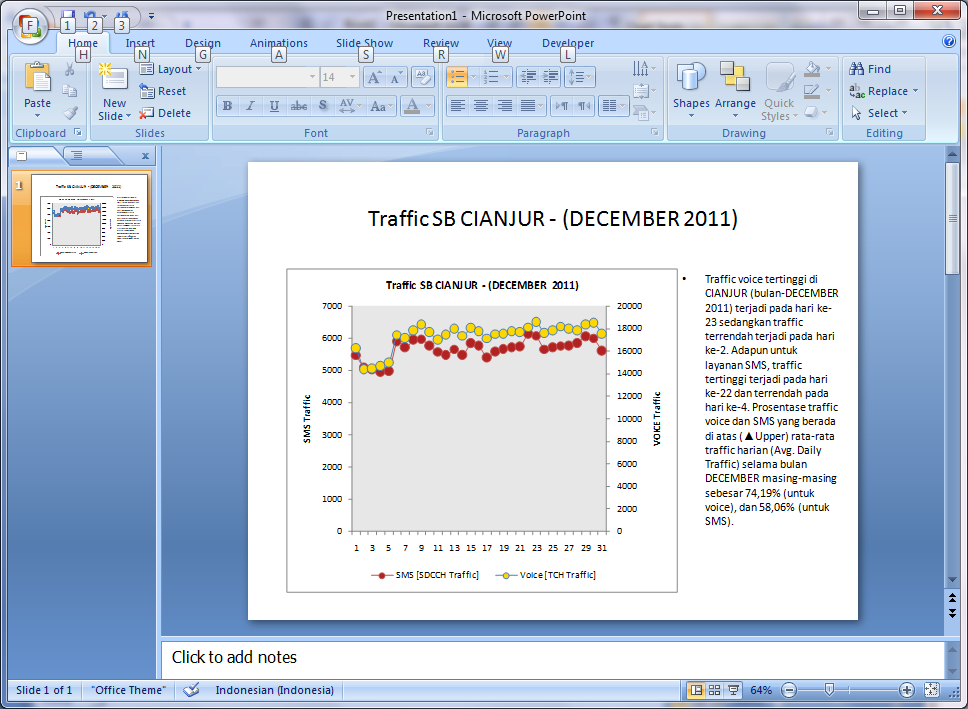Viewport: 968px width, 709px height.
Task: Open Shape Outline pen icon
Action: click(812, 91)
